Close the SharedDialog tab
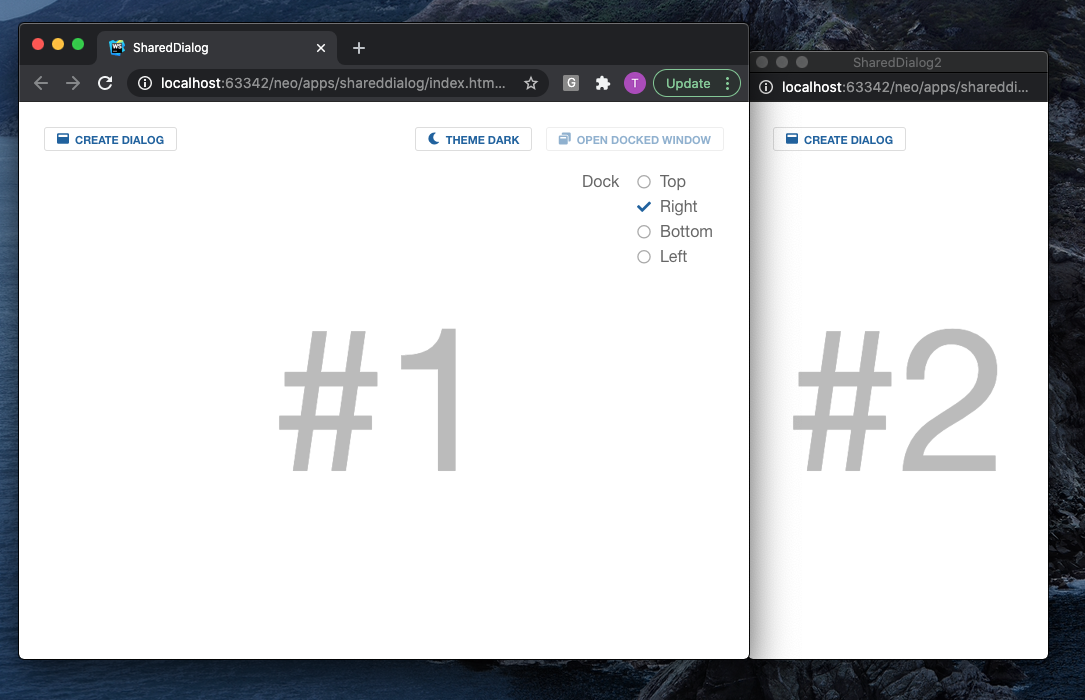Image resolution: width=1085 pixels, height=700 pixels. tap(321, 48)
